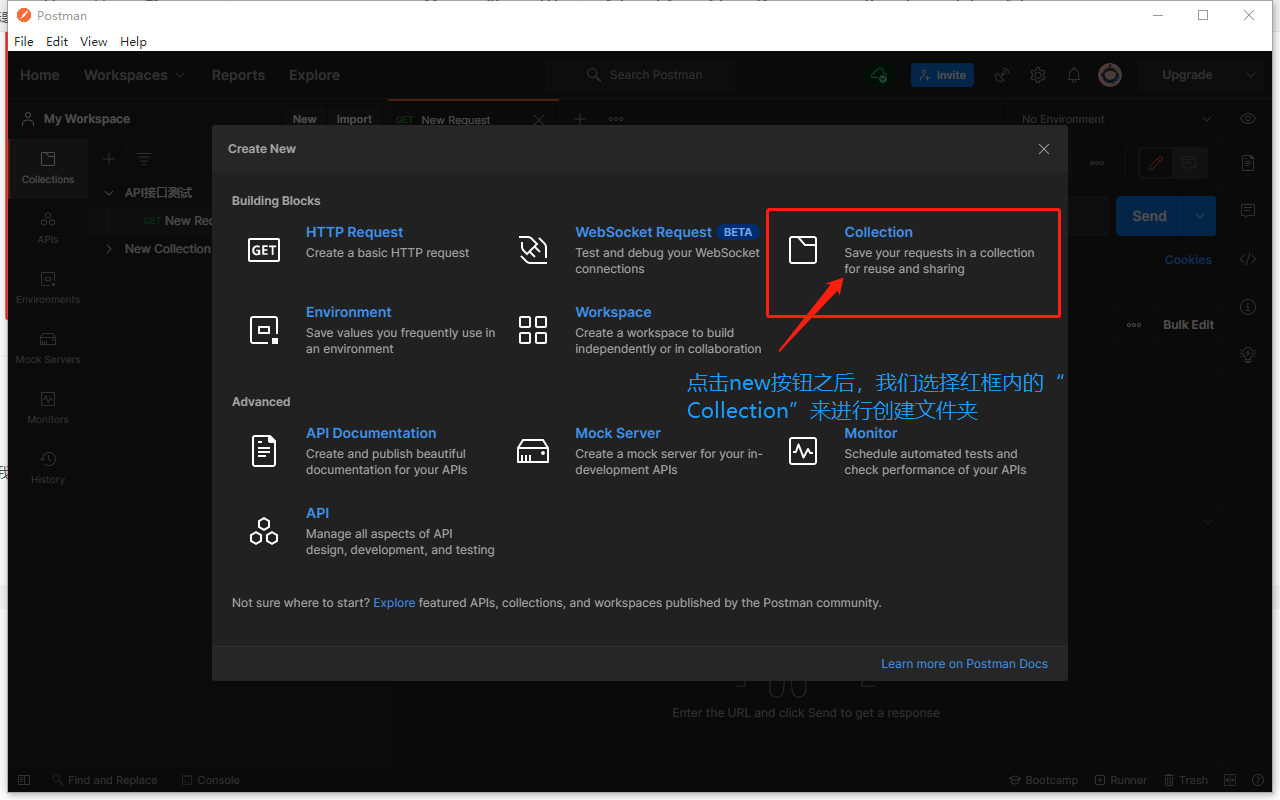This screenshot has height=800, width=1280.
Task: Close the Create New dialog
Action: [x=1044, y=149]
